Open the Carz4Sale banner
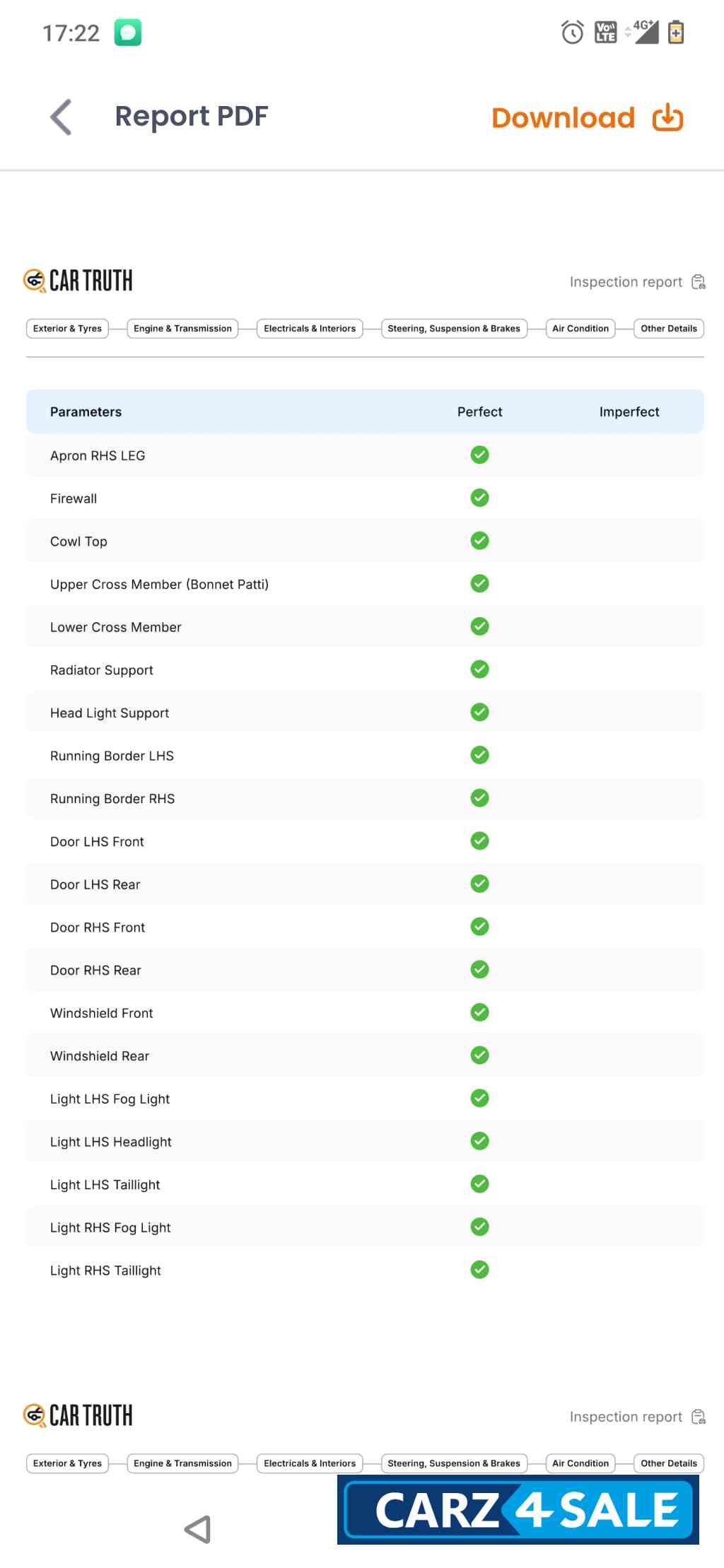Image resolution: width=724 pixels, height=1568 pixels. [x=518, y=1510]
